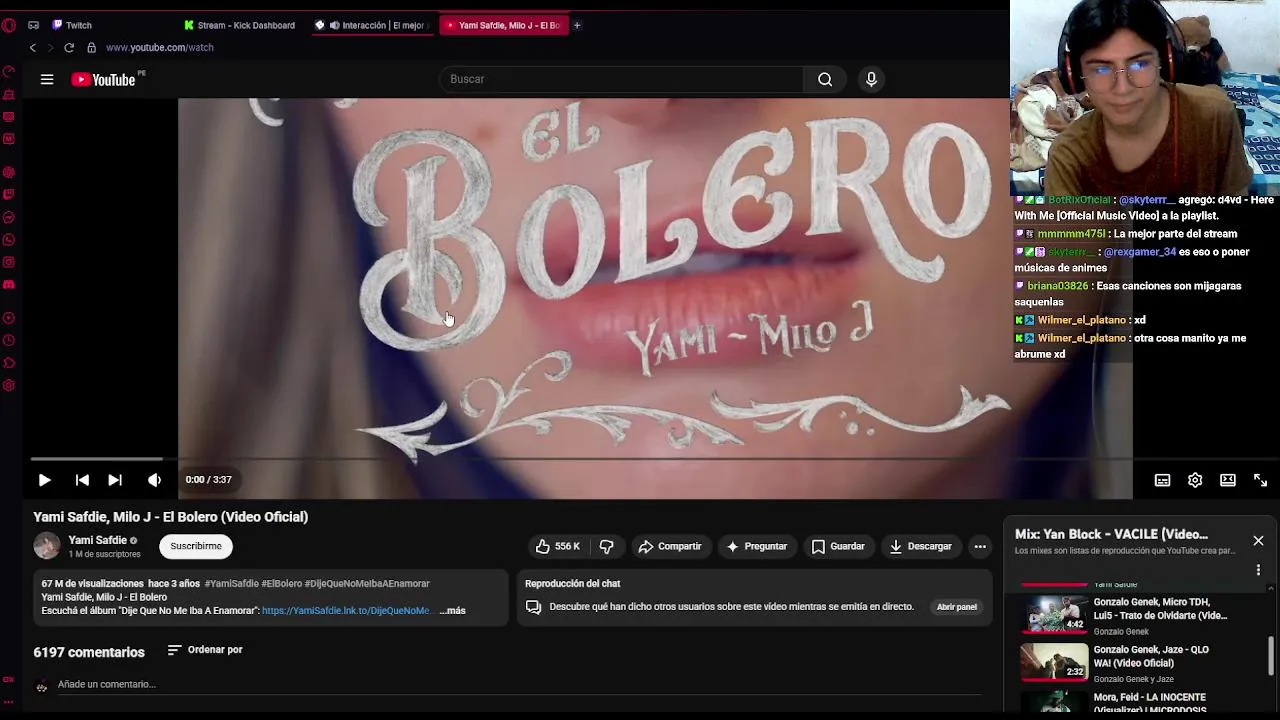Viewport: 1280px width, 720px height.
Task: Subscribe to Yami Safdie with Suscribirse
Action: [x=196, y=546]
